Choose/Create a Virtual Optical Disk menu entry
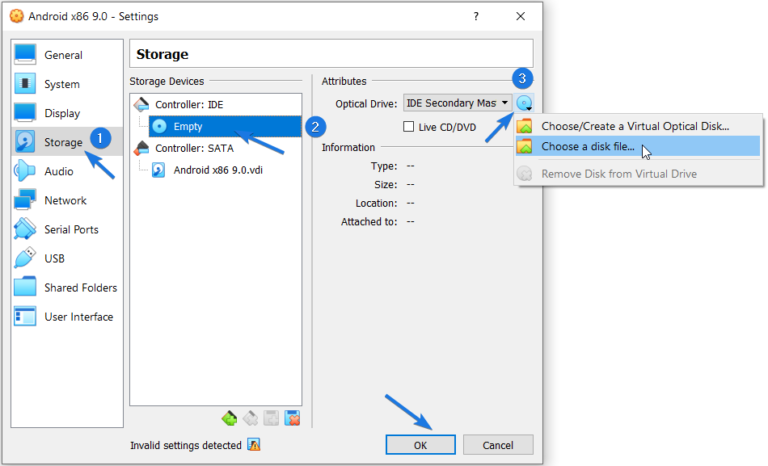768x466 pixels. (x=638, y=126)
